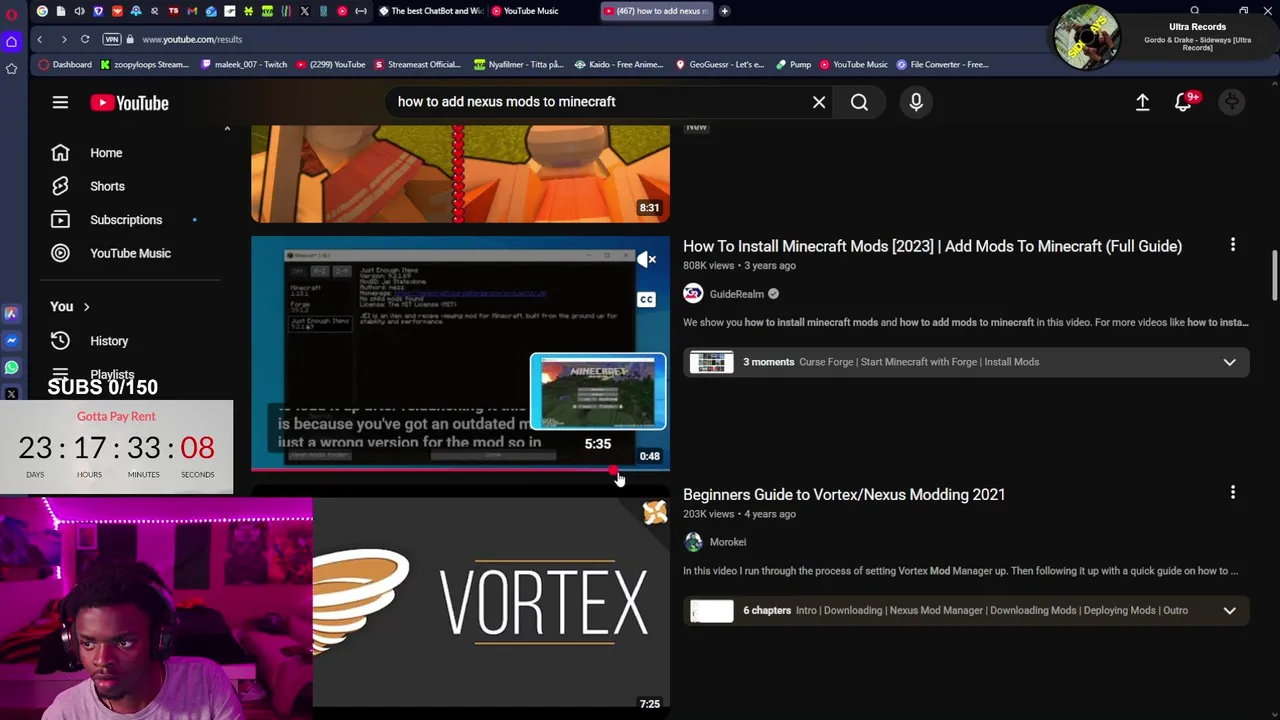Open more options for Vortex video
This screenshot has height=720, width=1280.
(1232, 493)
